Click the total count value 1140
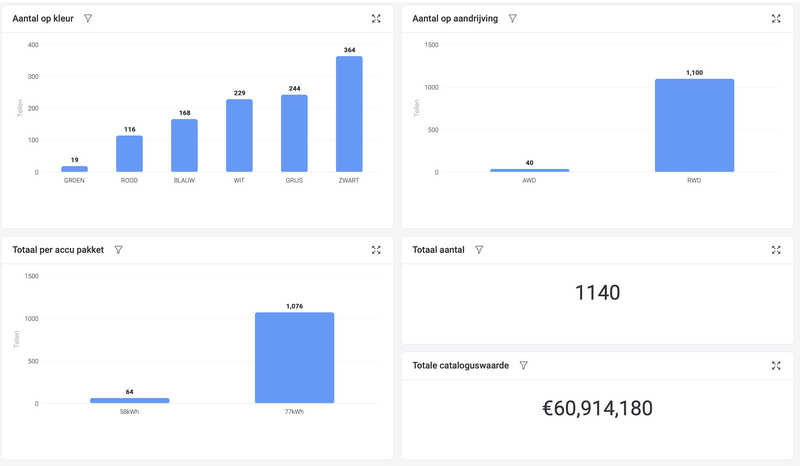Image resolution: width=800 pixels, height=466 pixels. tap(598, 293)
